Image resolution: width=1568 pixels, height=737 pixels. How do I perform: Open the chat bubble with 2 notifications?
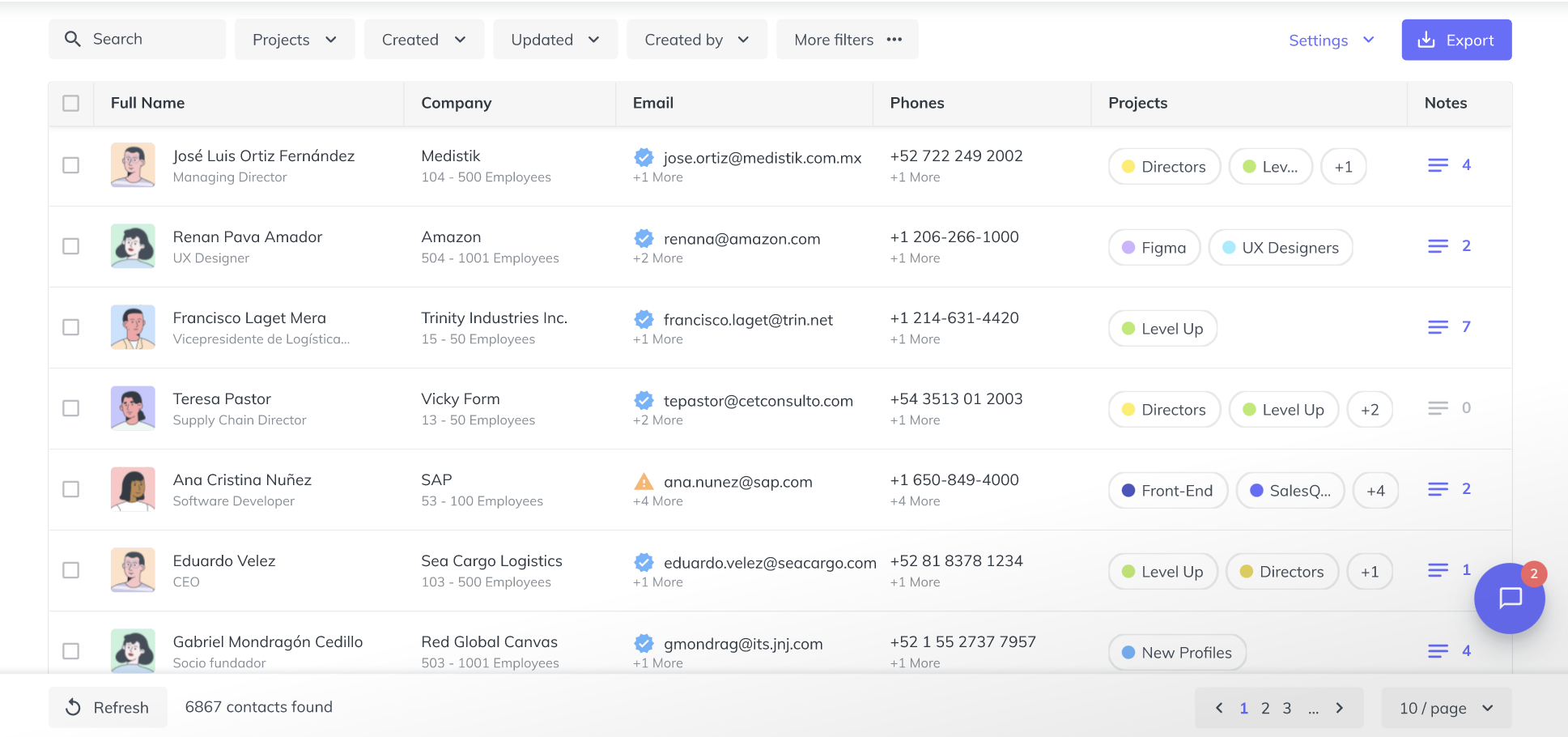[1509, 599]
